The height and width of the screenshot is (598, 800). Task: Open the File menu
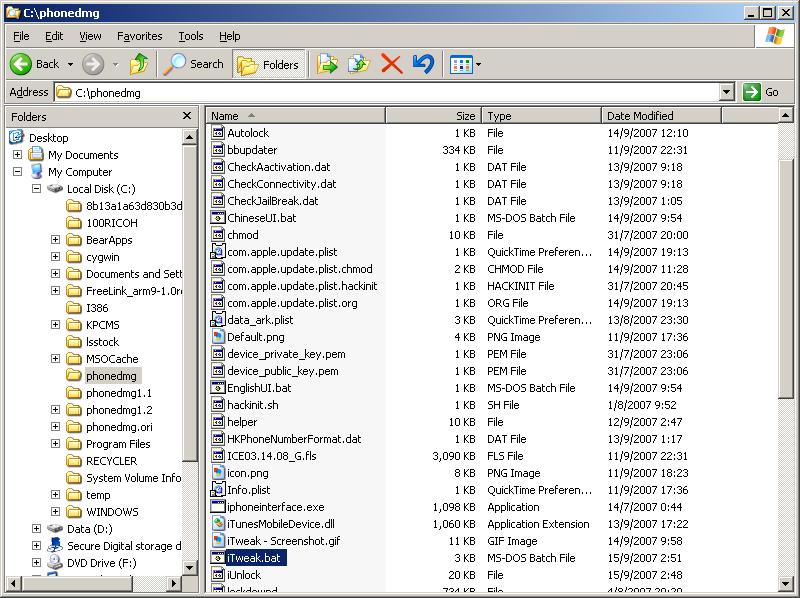[x=21, y=36]
